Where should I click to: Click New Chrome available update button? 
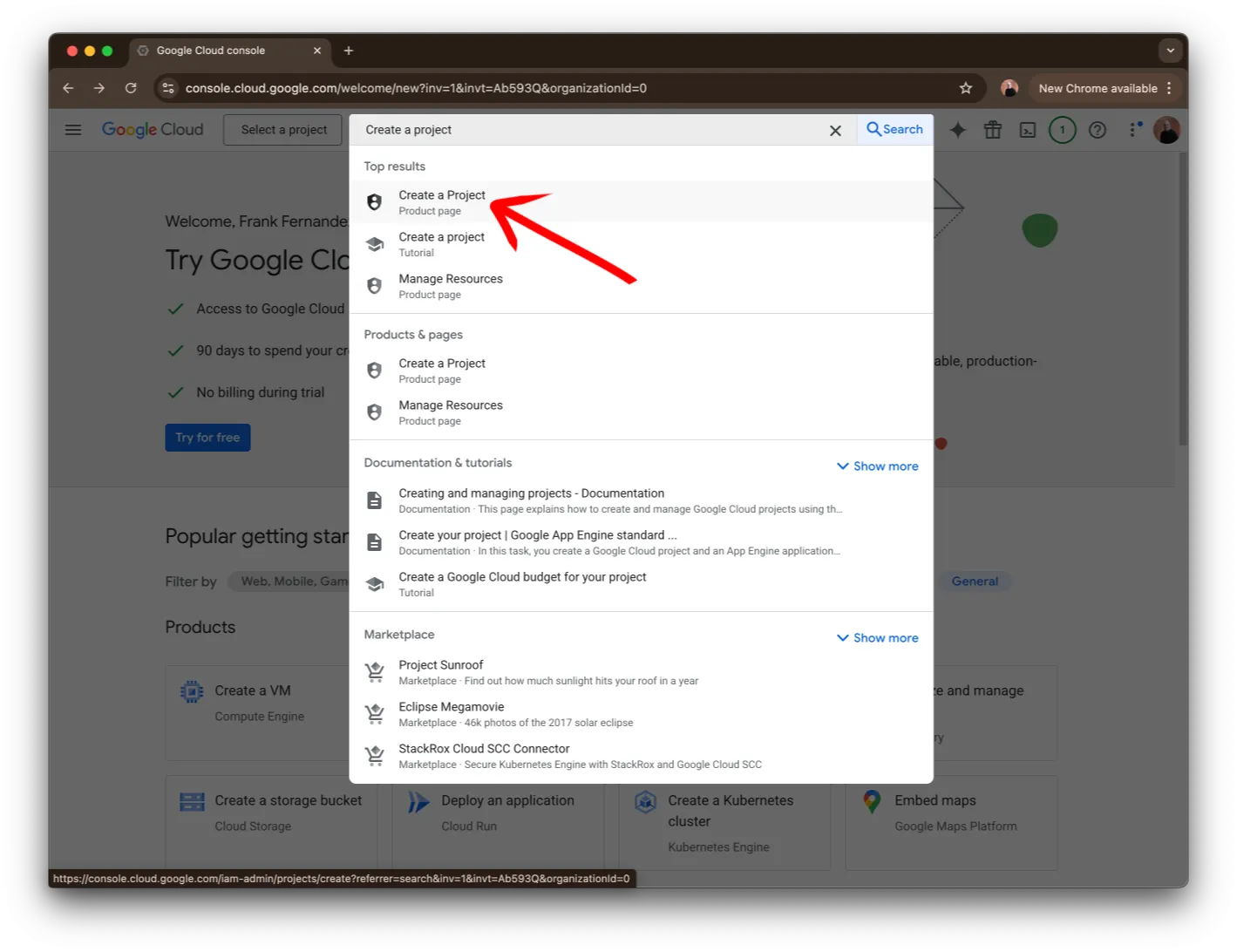1105,88
